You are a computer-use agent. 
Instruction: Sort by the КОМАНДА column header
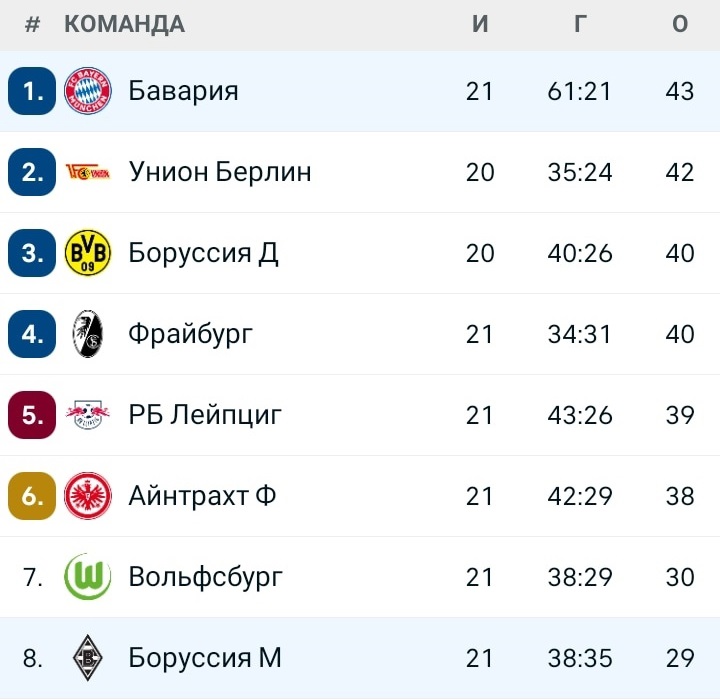[124, 24]
